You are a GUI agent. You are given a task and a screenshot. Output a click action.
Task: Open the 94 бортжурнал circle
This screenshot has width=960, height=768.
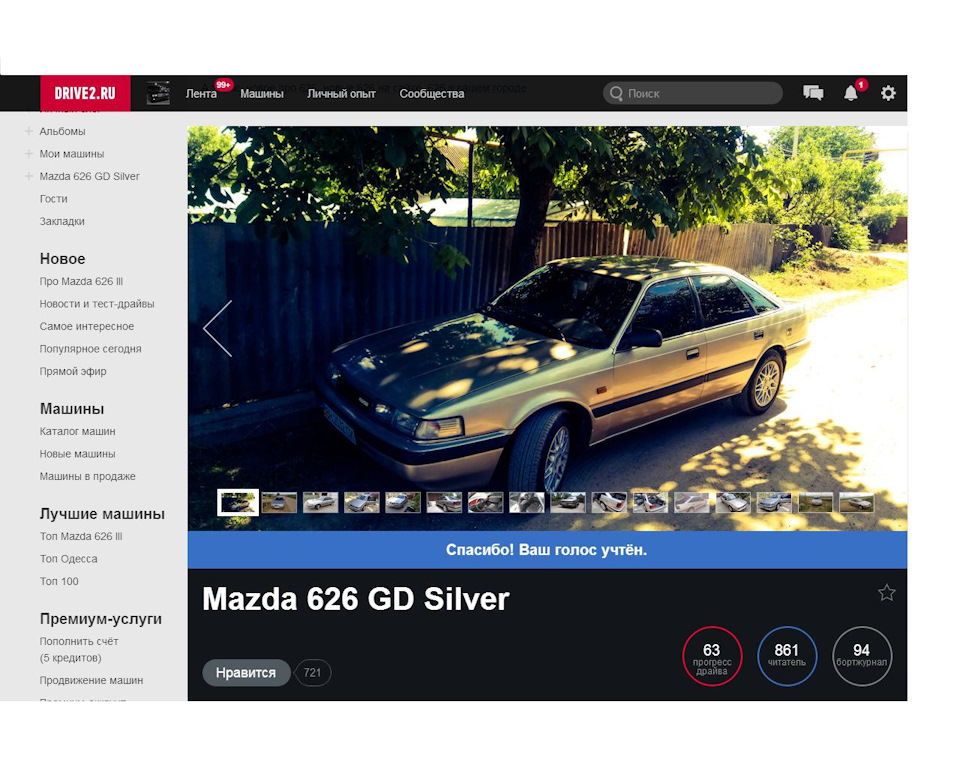coord(862,656)
